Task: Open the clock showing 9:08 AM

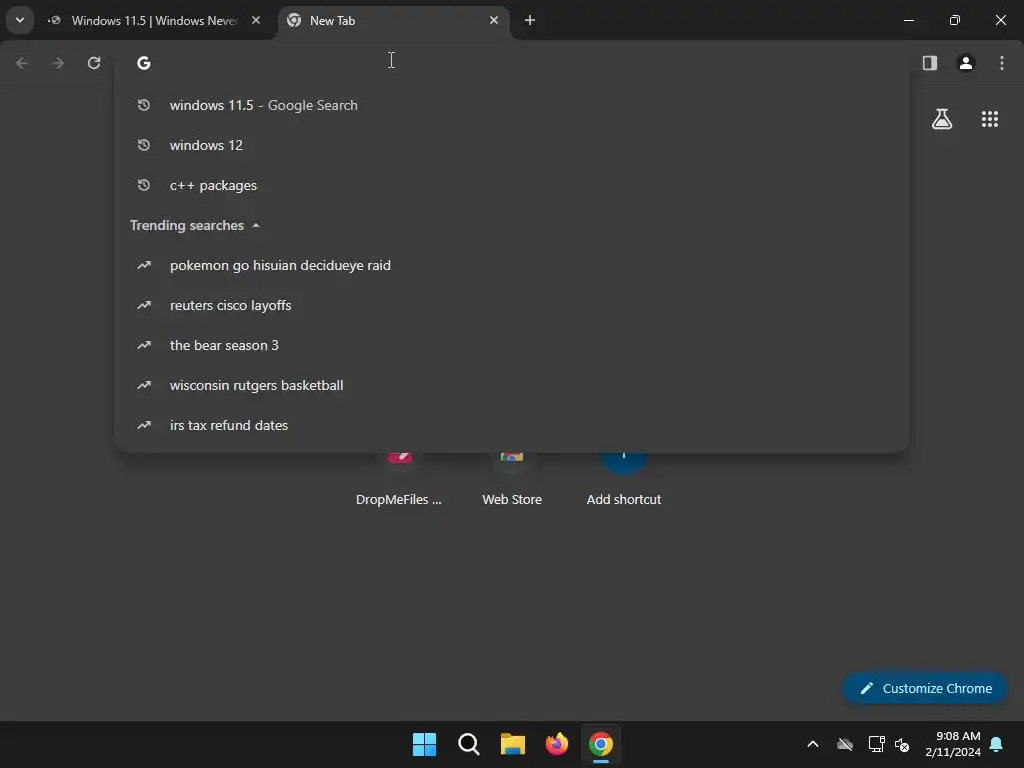Action: click(x=953, y=744)
